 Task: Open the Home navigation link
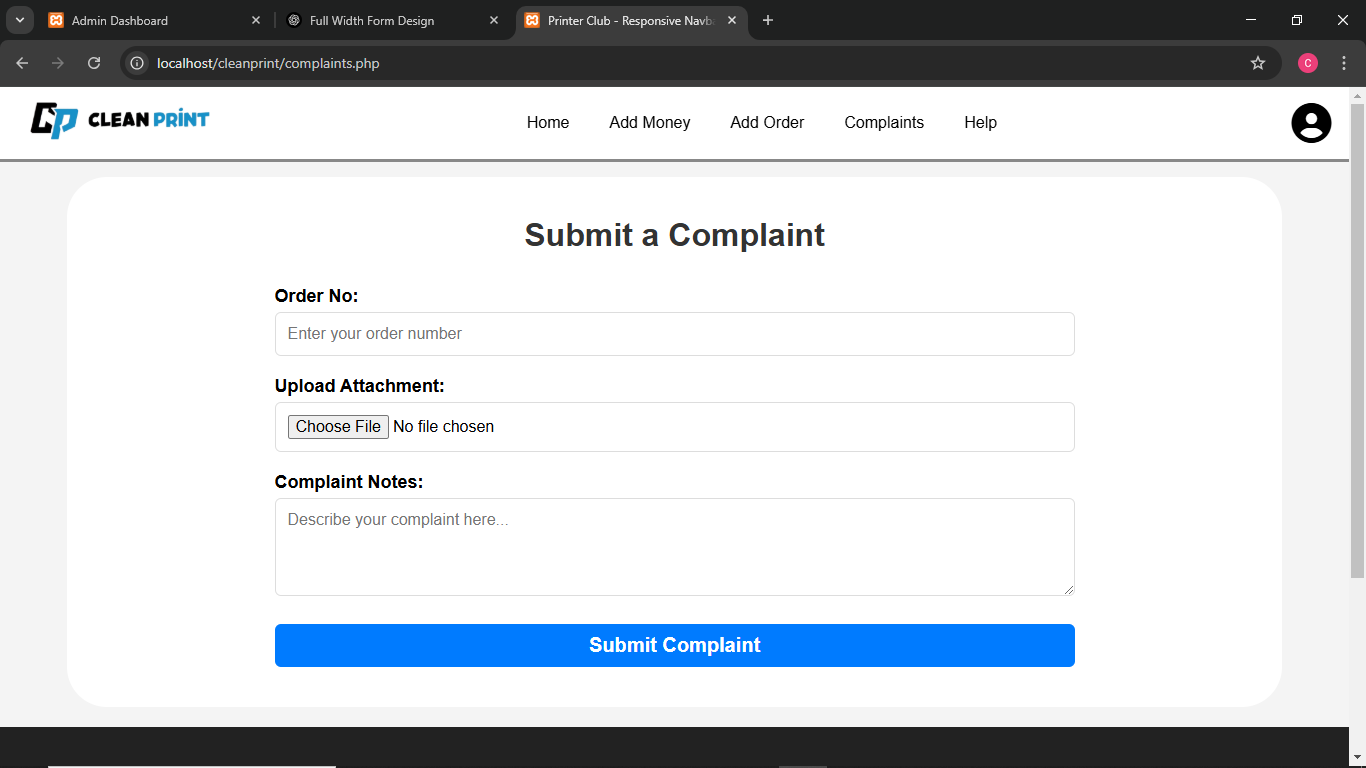point(547,123)
